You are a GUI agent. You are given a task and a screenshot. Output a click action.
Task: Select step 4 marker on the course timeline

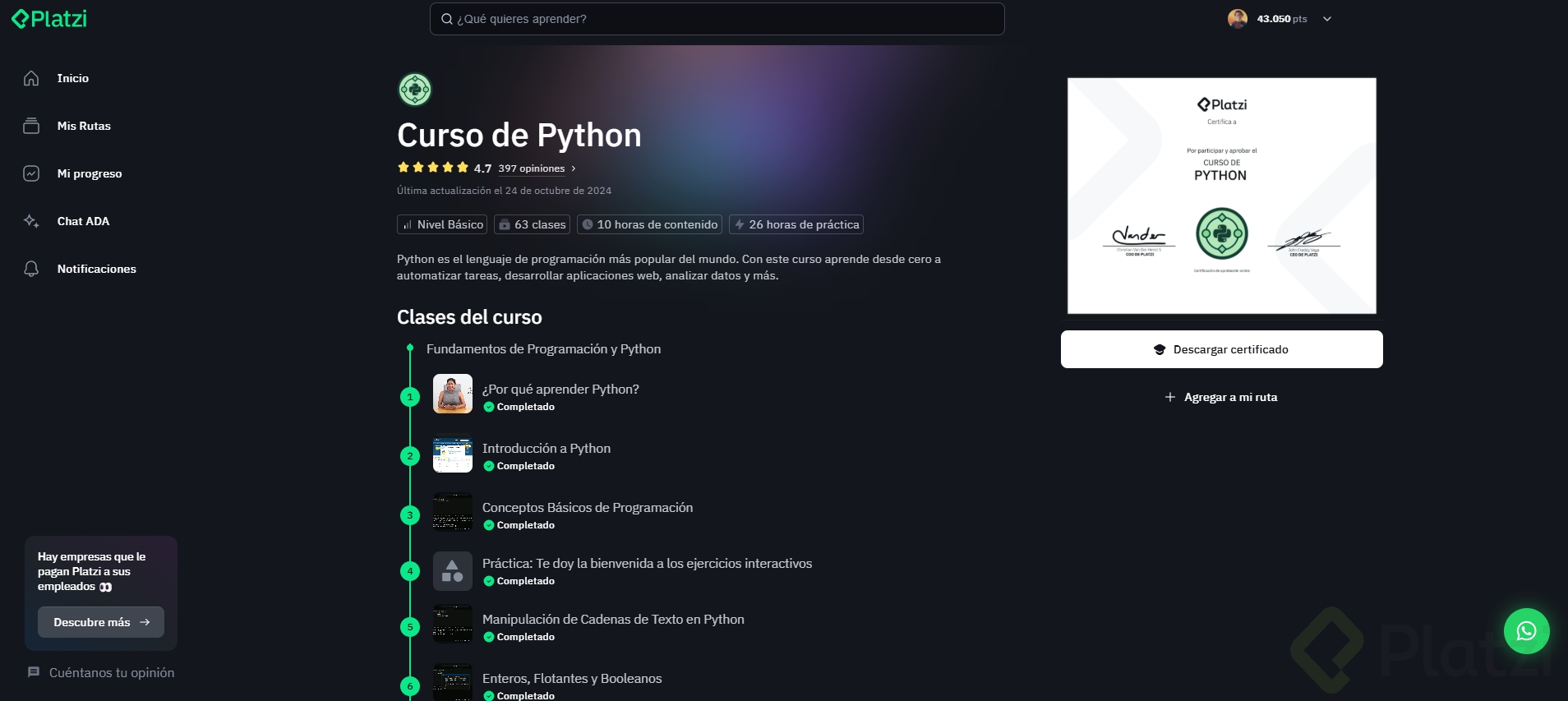pyautogui.click(x=410, y=571)
